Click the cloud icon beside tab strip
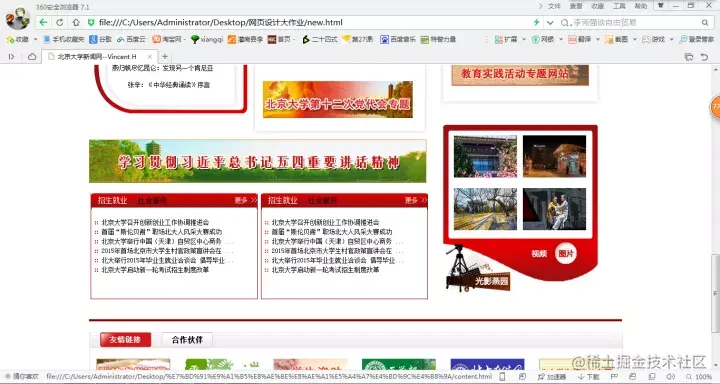Viewport: 720px width, 384px height. [x=32, y=56]
